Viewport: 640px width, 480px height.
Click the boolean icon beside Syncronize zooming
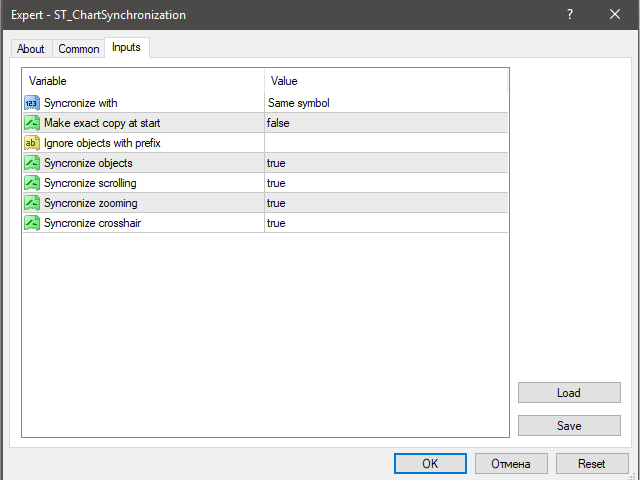[31, 203]
